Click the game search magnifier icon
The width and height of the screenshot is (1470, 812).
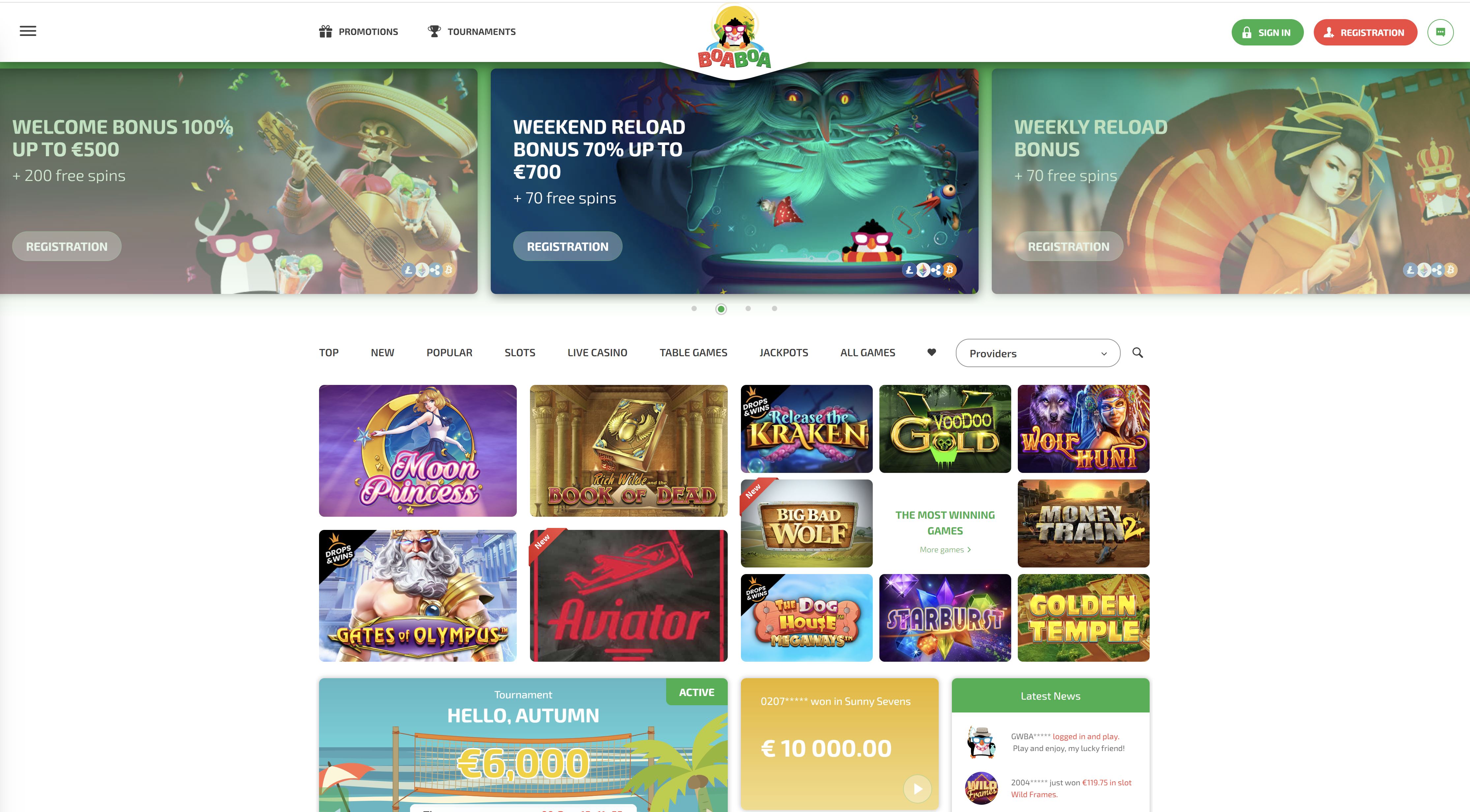coord(1137,353)
